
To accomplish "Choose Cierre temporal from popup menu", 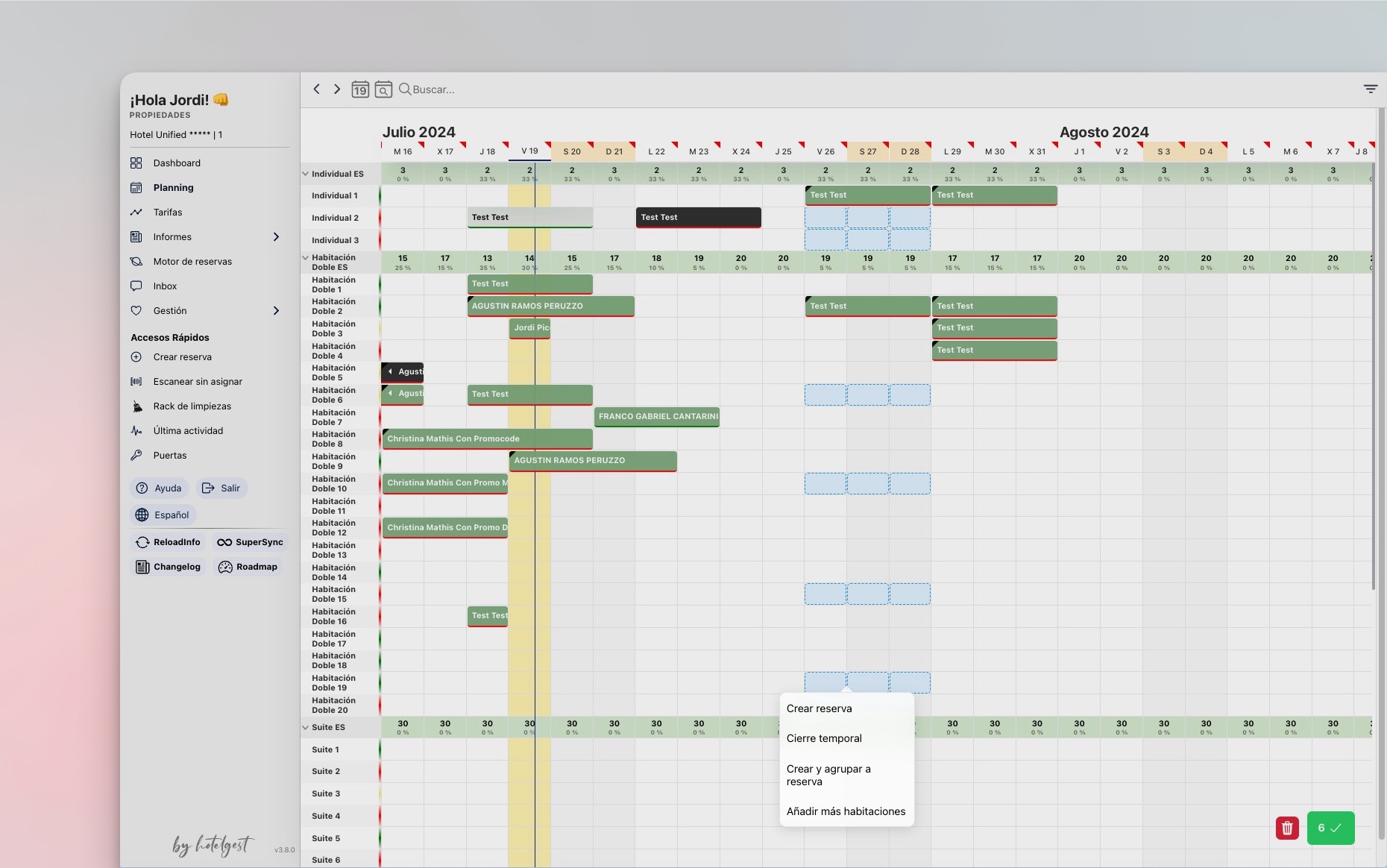I will coord(824,738).
